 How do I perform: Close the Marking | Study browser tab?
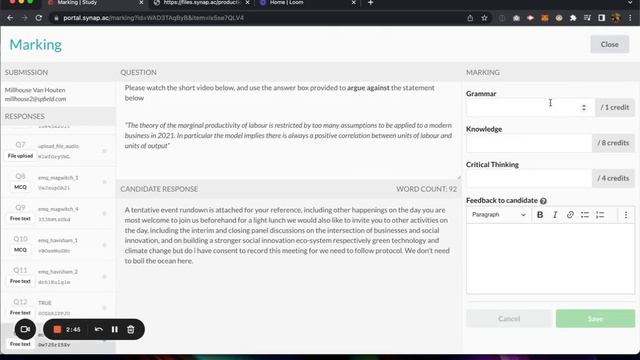click(141, 2)
